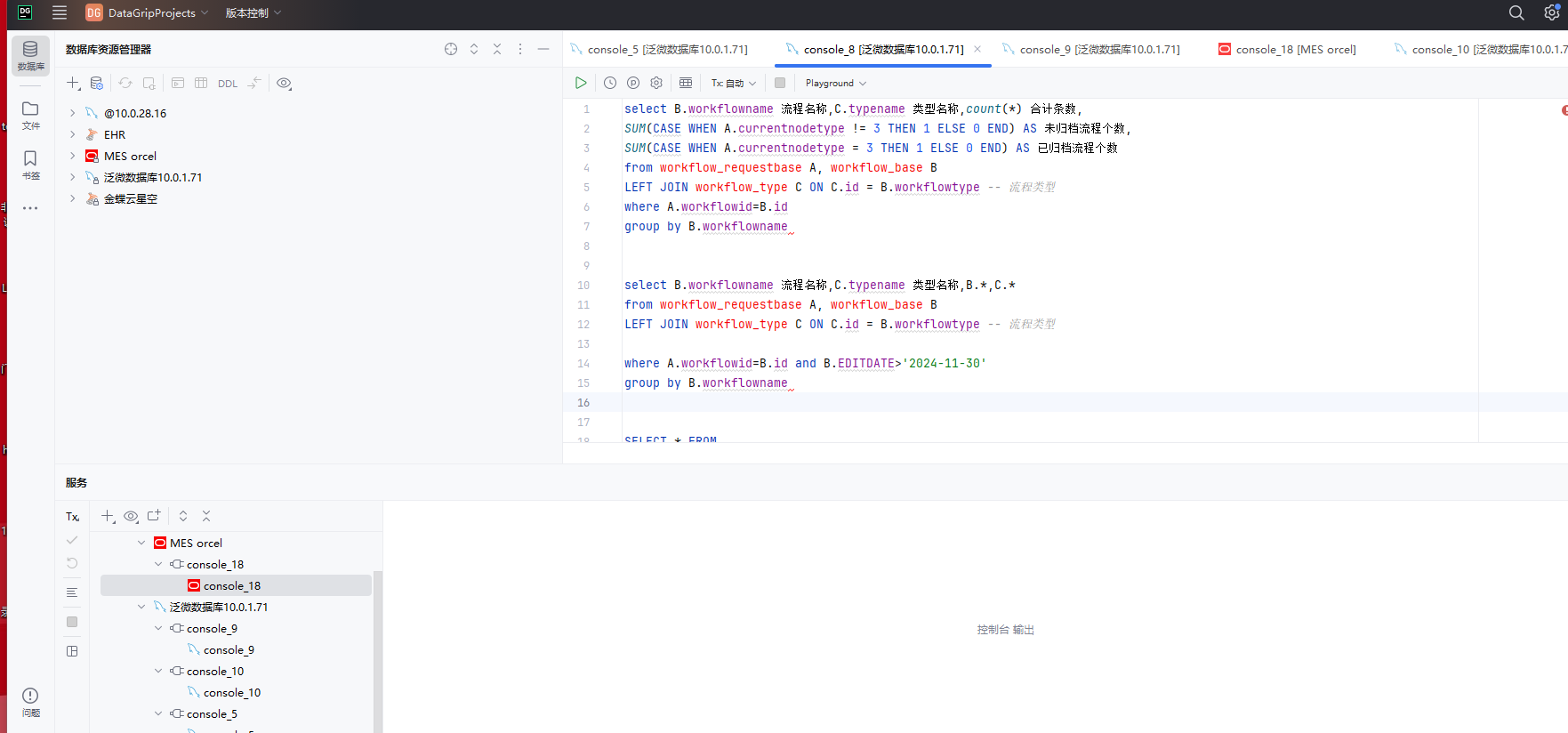Open the 数据库 database tool window
This screenshot has height=733, width=1568.
pyautogui.click(x=30, y=55)
